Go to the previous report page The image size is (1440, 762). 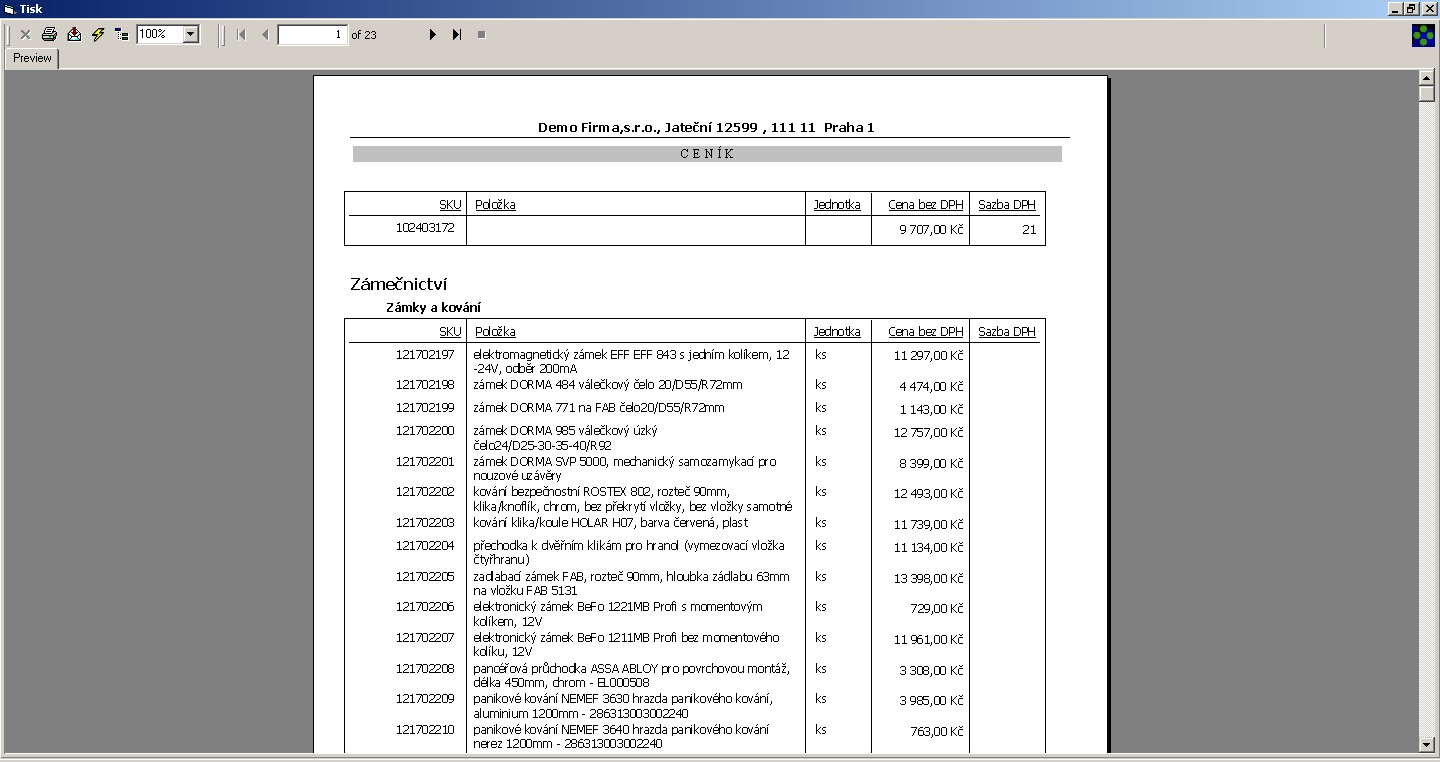point(265,34)
